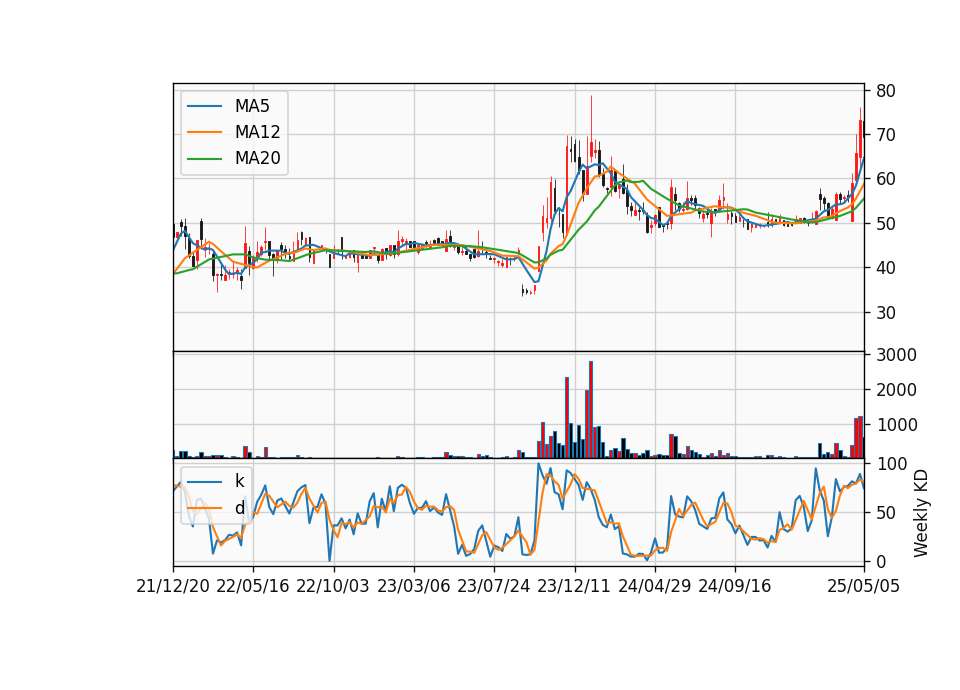The height and width of the screenshot is (690, 960).
Task: Click the 22/10/03 date tick label
Action: pos(333,586)
